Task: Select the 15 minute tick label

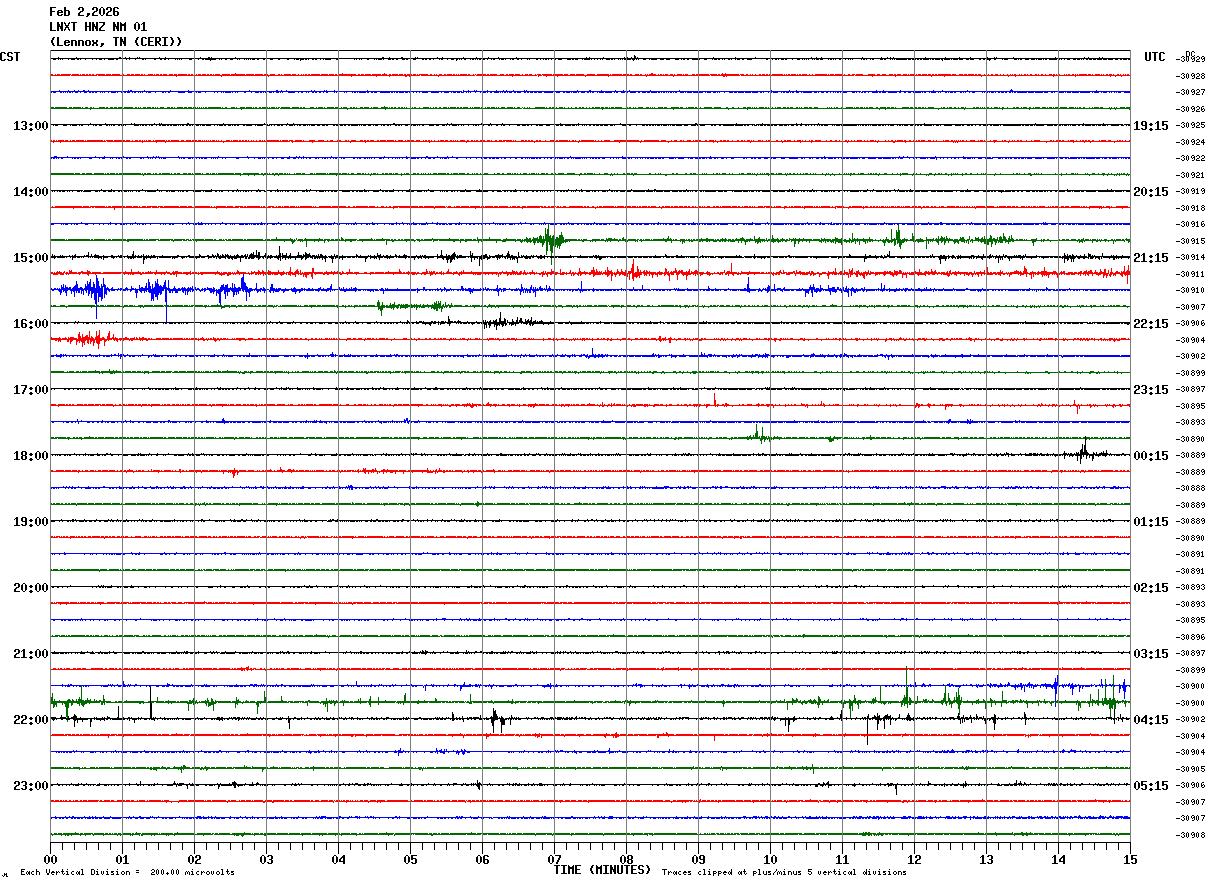Action: 1130,859
